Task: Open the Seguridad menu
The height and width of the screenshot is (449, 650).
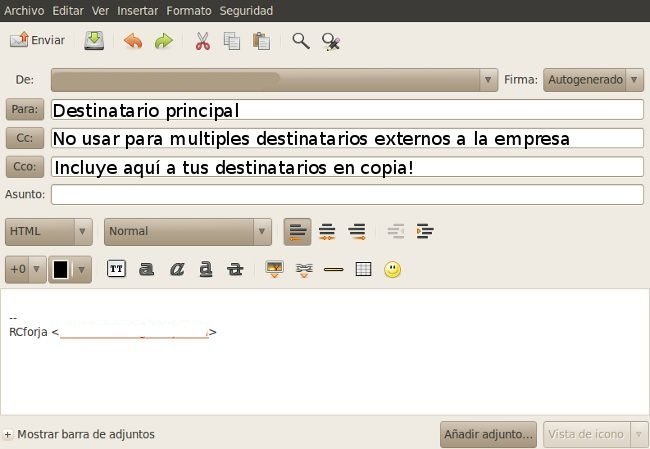Action: pyautogui.click(x=245, y=10)
